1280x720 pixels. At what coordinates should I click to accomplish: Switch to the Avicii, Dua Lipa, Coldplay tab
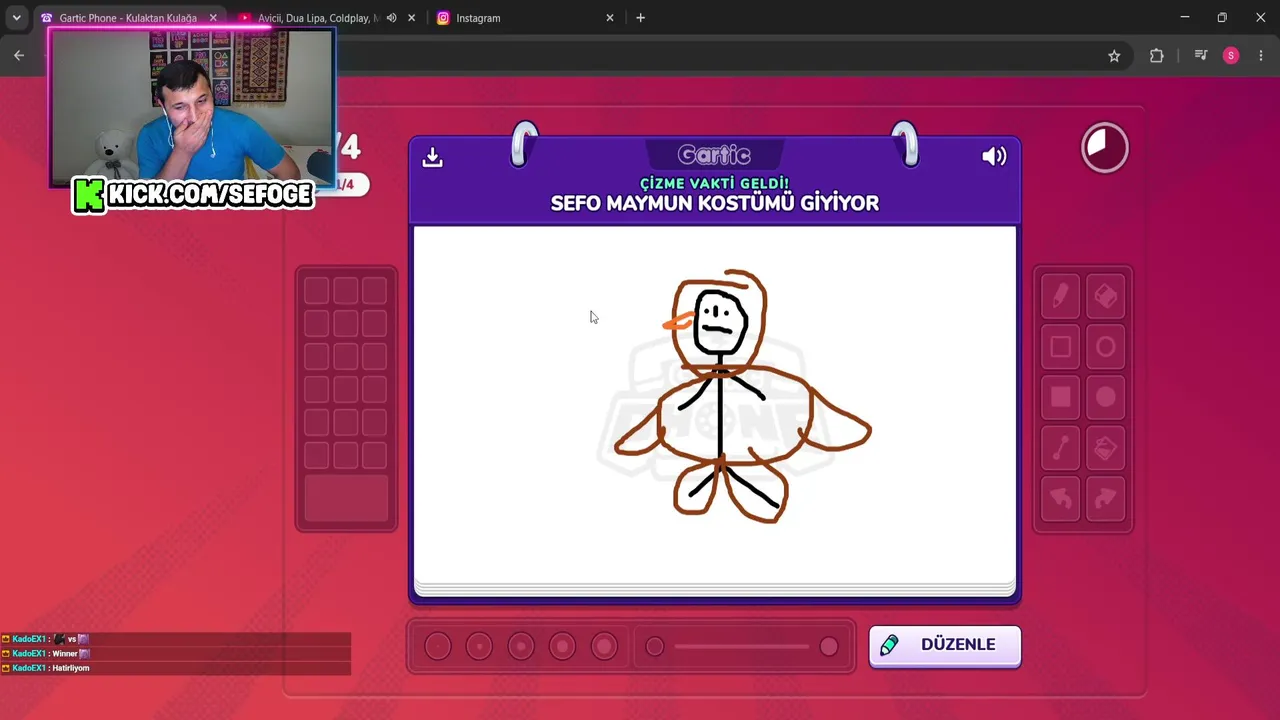(316, 18)
